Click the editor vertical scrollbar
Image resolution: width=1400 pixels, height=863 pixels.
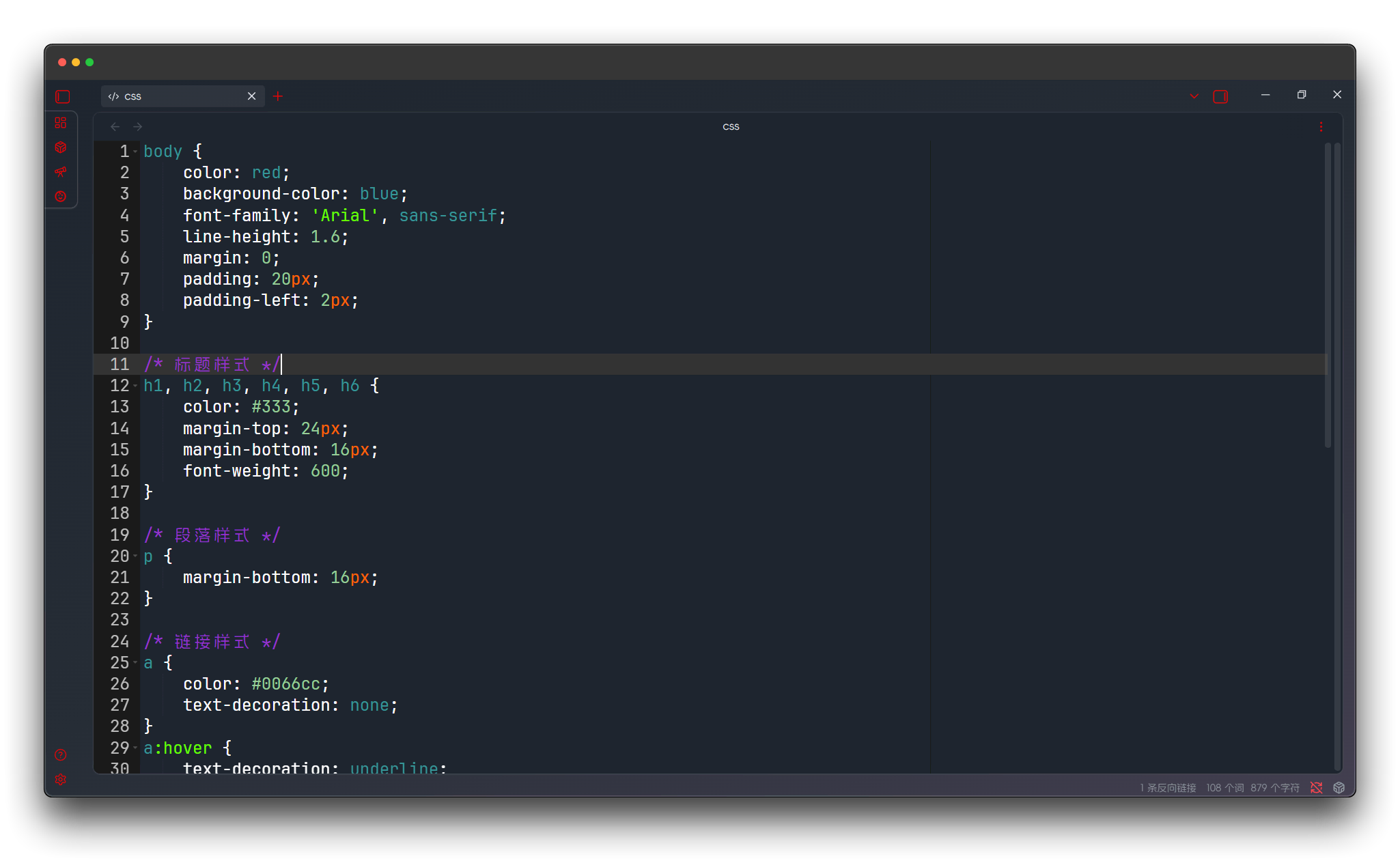click(1328, 294)
